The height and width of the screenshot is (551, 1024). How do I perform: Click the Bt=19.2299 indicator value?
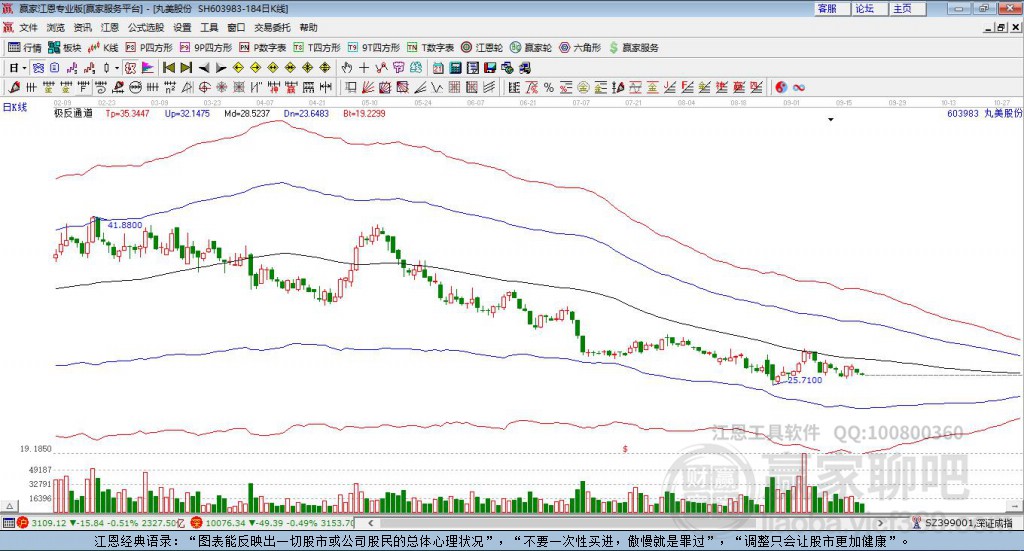(x=364, y=114)
